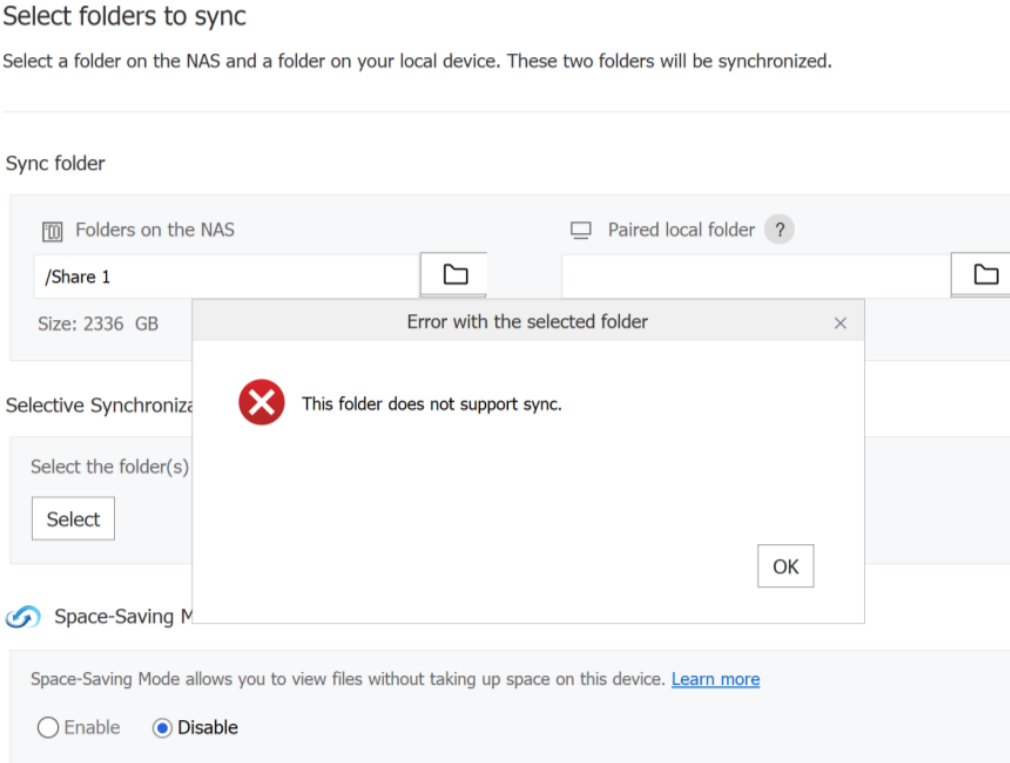Close the error dialog with X
The height and width of the screenshot is (763, 1010).
840,323
